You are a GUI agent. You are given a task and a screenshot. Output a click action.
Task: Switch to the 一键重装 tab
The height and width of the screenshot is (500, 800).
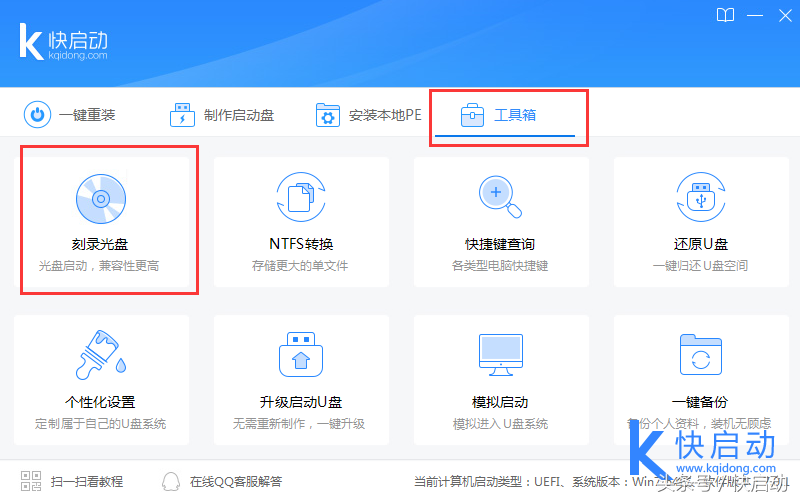[x=87, y=115]
